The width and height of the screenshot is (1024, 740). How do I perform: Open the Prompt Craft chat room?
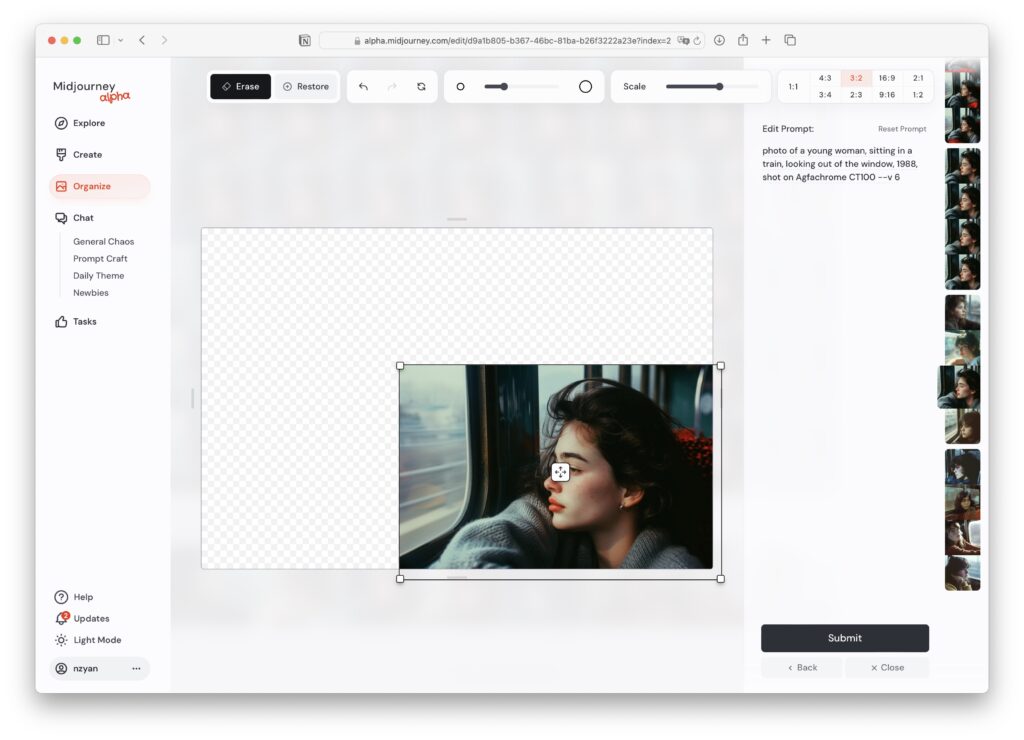point(100,259)
